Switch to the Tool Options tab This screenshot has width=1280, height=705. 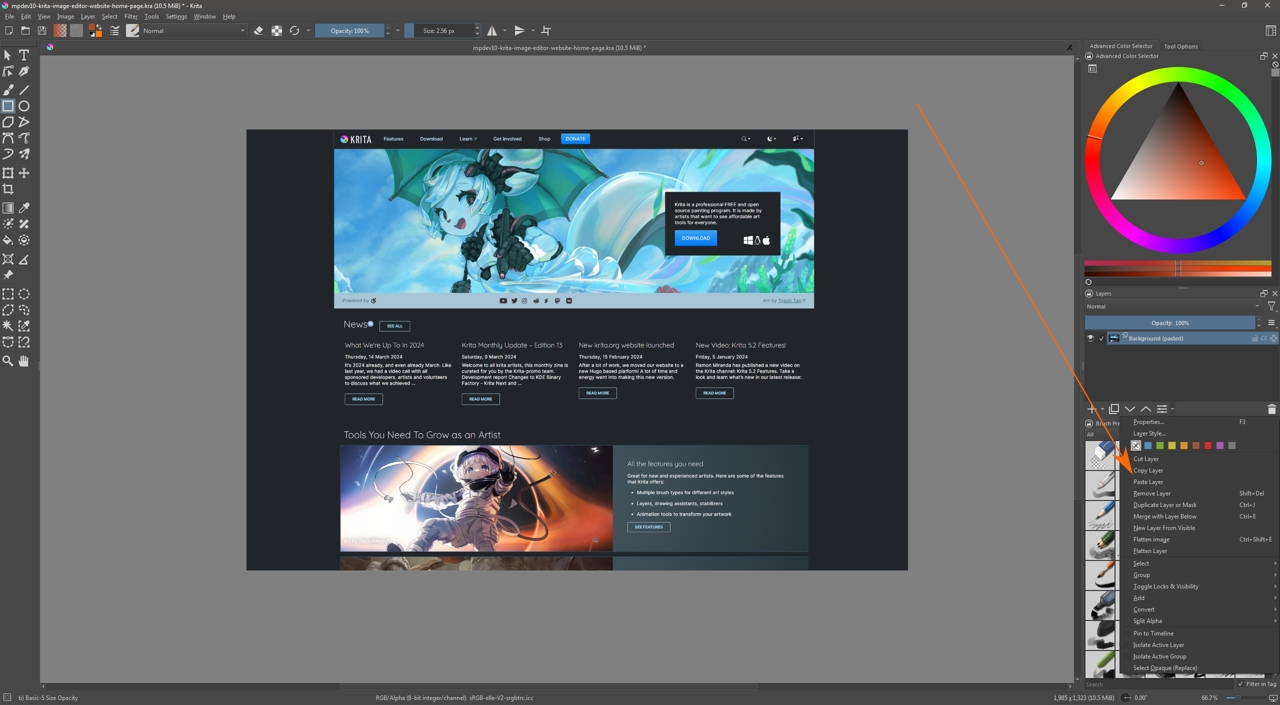coord(1180,46)
